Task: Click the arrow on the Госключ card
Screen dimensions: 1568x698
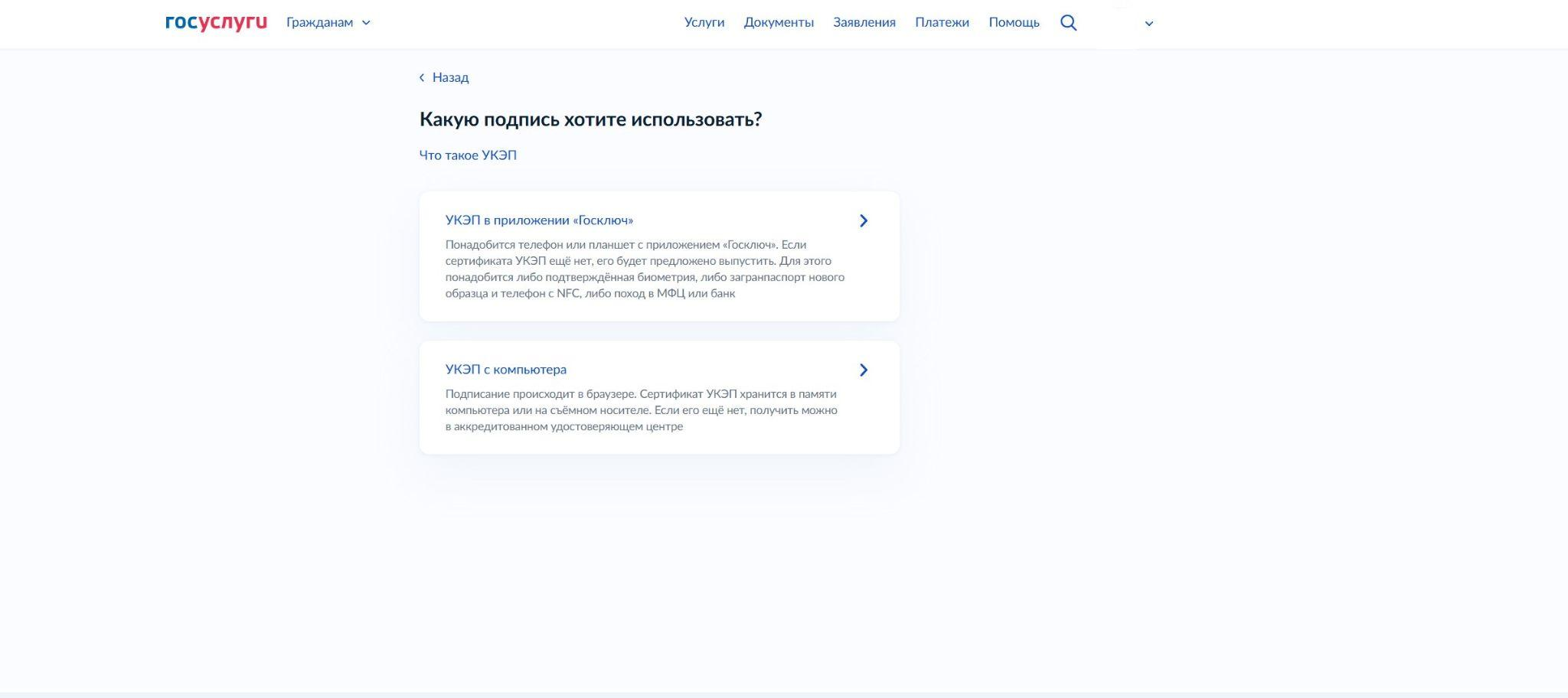Action: click(x=863, y=221)
